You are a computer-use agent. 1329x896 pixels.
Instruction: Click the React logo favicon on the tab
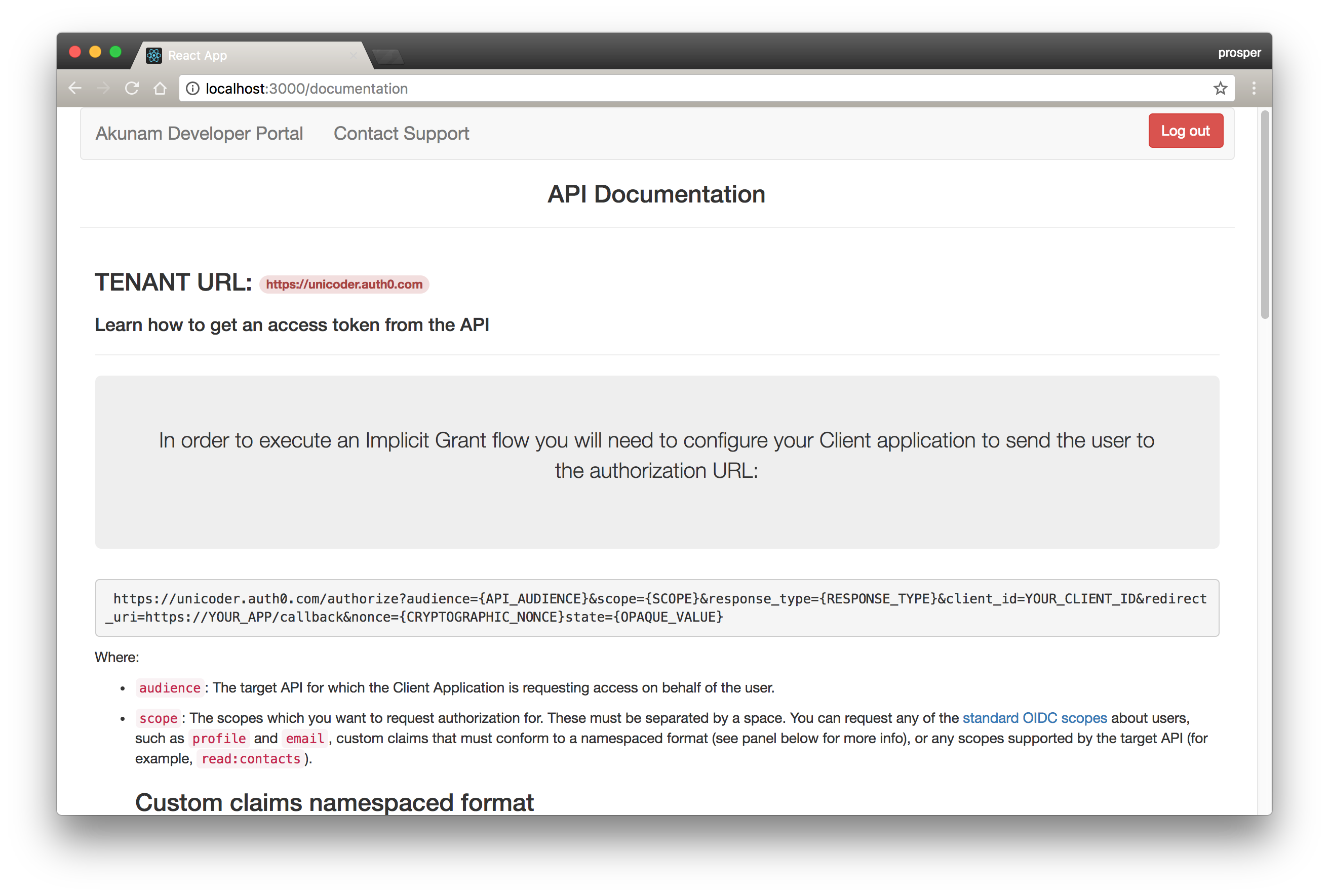pos(154,55)
